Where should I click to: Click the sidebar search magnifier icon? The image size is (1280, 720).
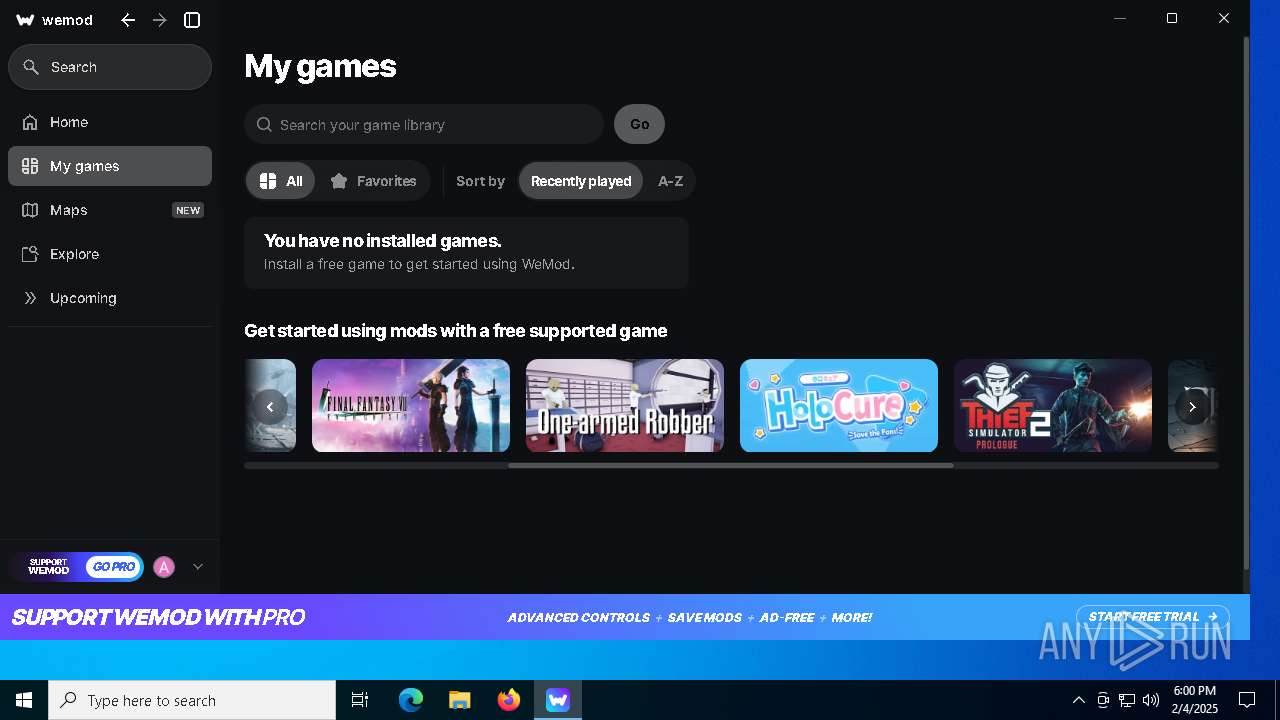[x=31, y=67]
